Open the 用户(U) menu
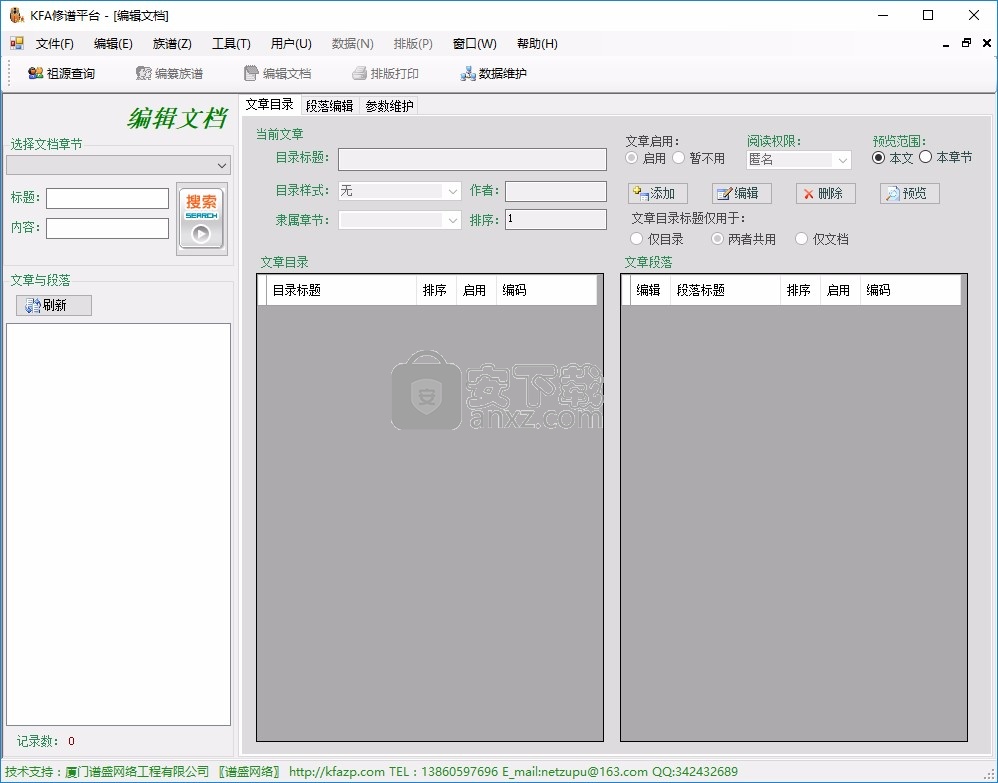This screenshot has width=998, height=783. coord(291,43)
